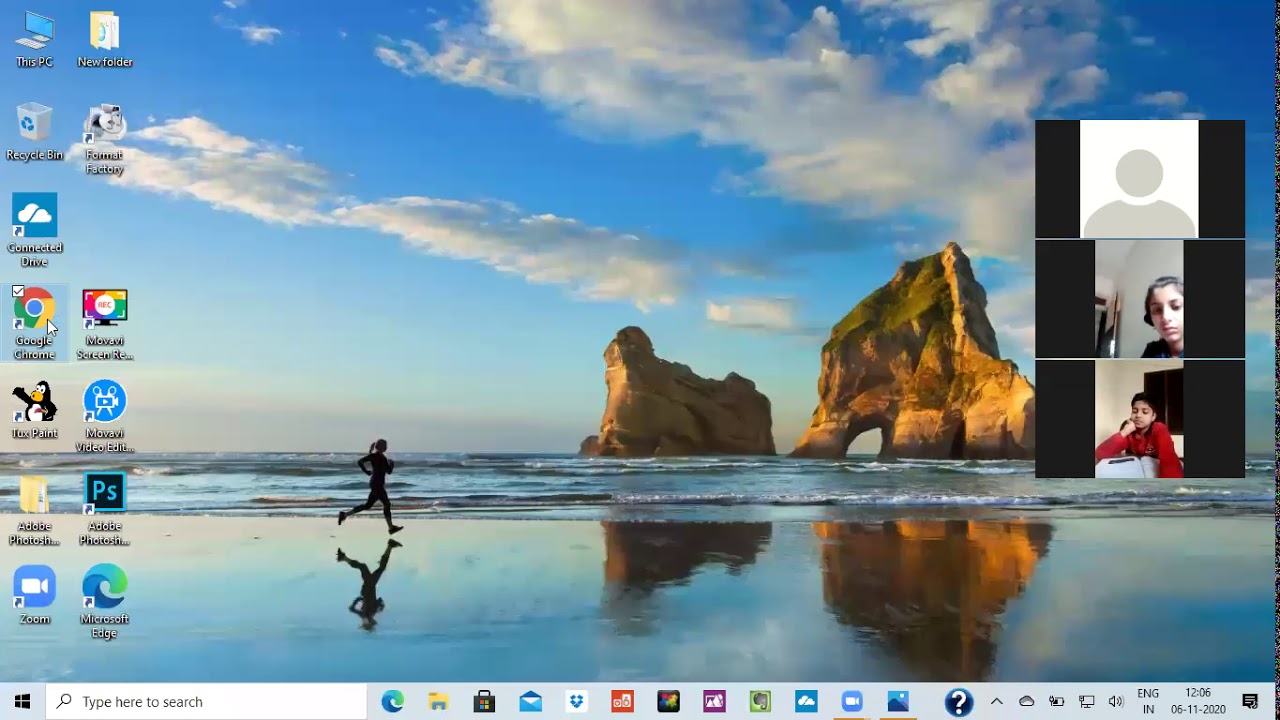The width and height of the screenshot is (1280, 720).
Task: Open clock showing 12:06 date flyout
Action: [1198, 702]
